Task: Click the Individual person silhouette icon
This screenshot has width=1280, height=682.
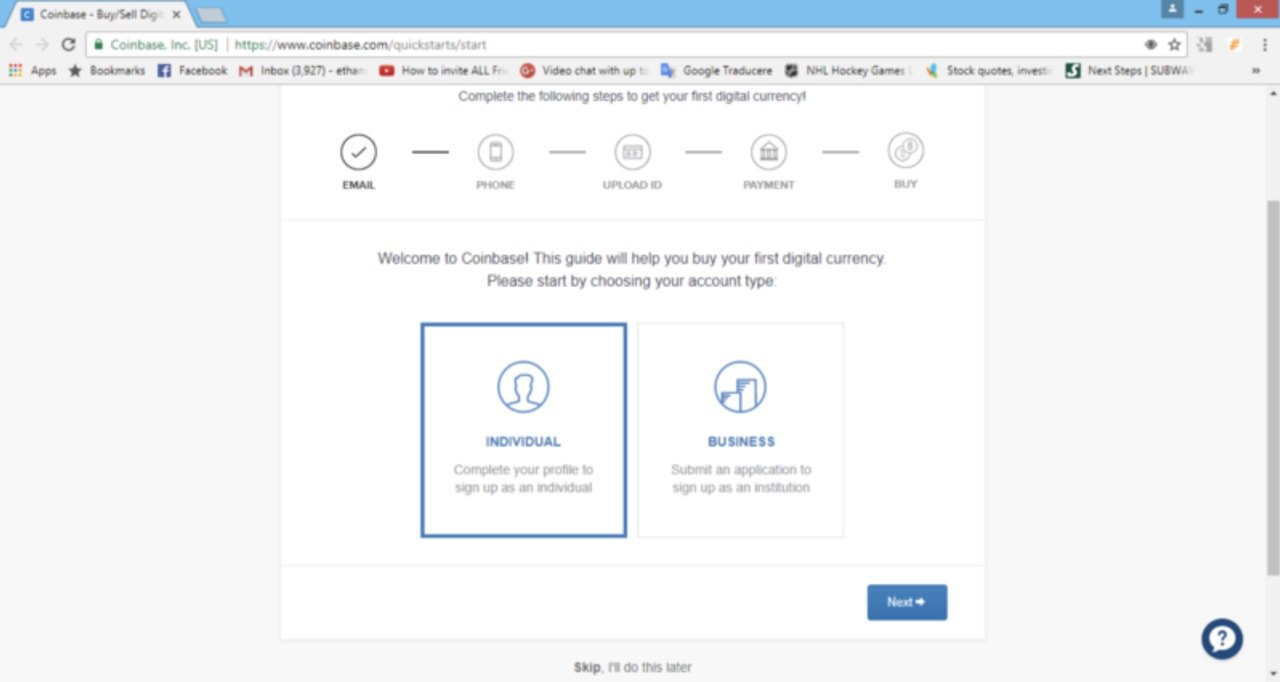Action: point(524,387)
